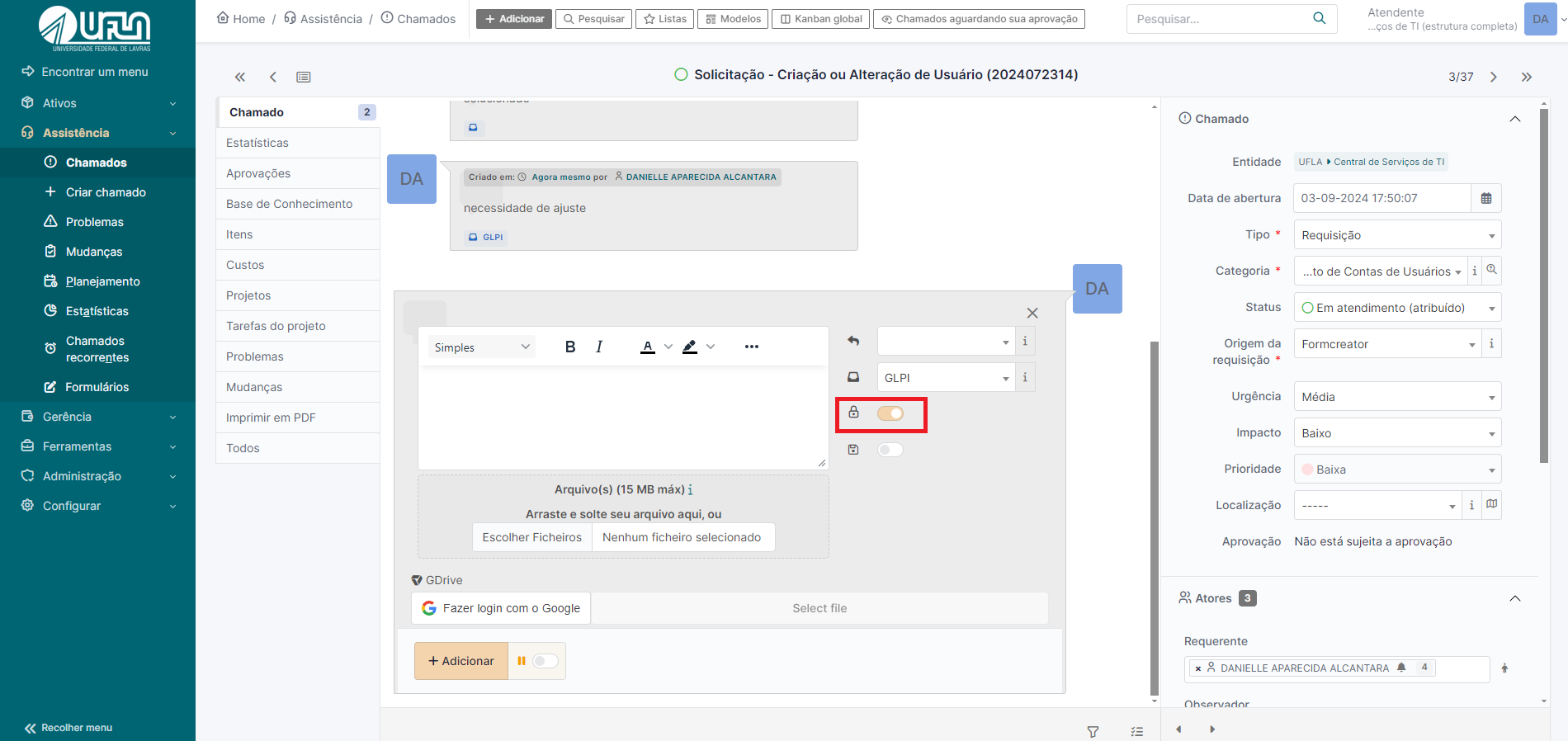The height and width of the screenshot is (741, 1568).
Task: Open Imprimir em PDF tab
Action: point(298,418)
